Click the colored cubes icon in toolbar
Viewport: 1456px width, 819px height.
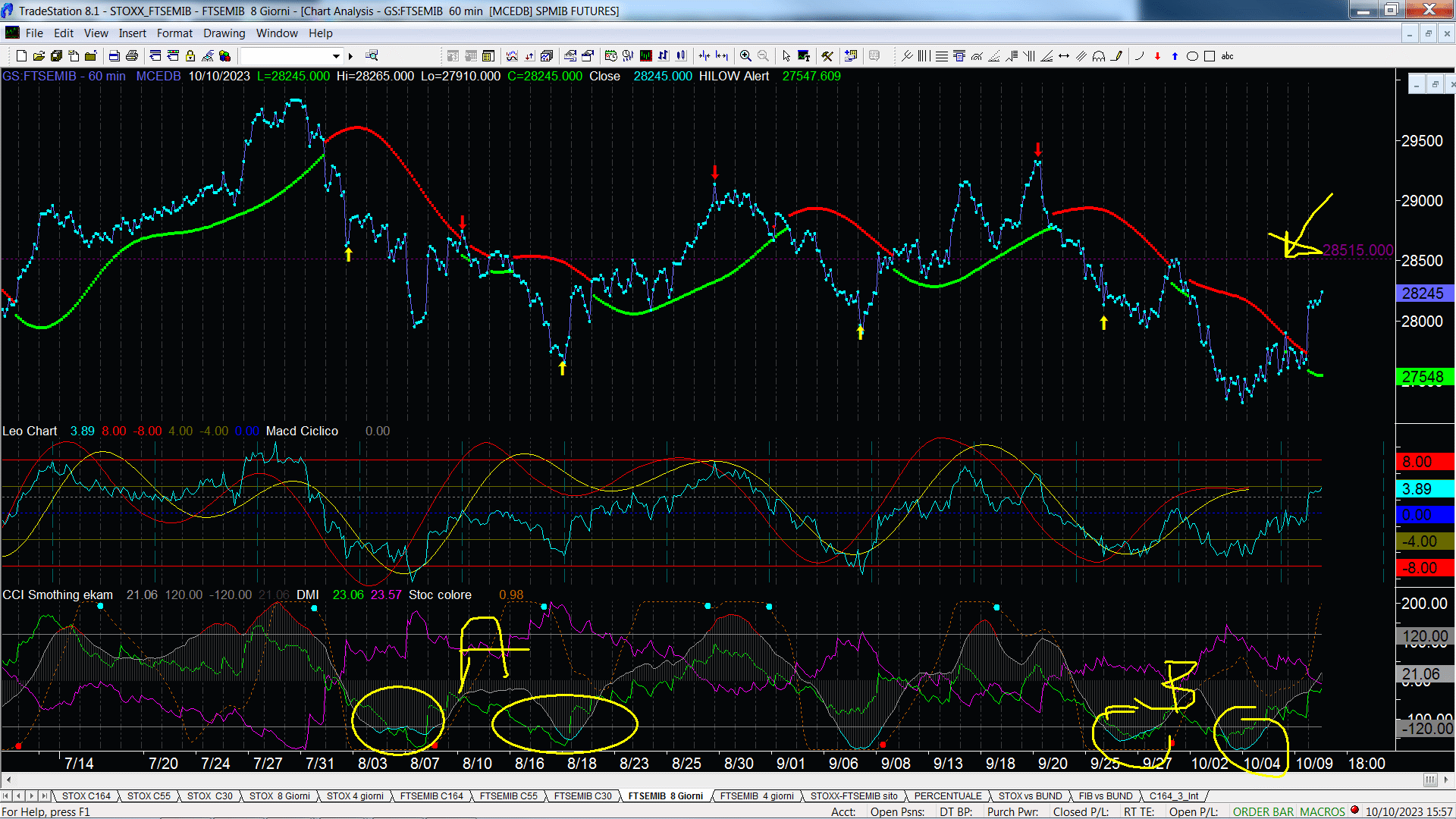[x=225, y=56]
